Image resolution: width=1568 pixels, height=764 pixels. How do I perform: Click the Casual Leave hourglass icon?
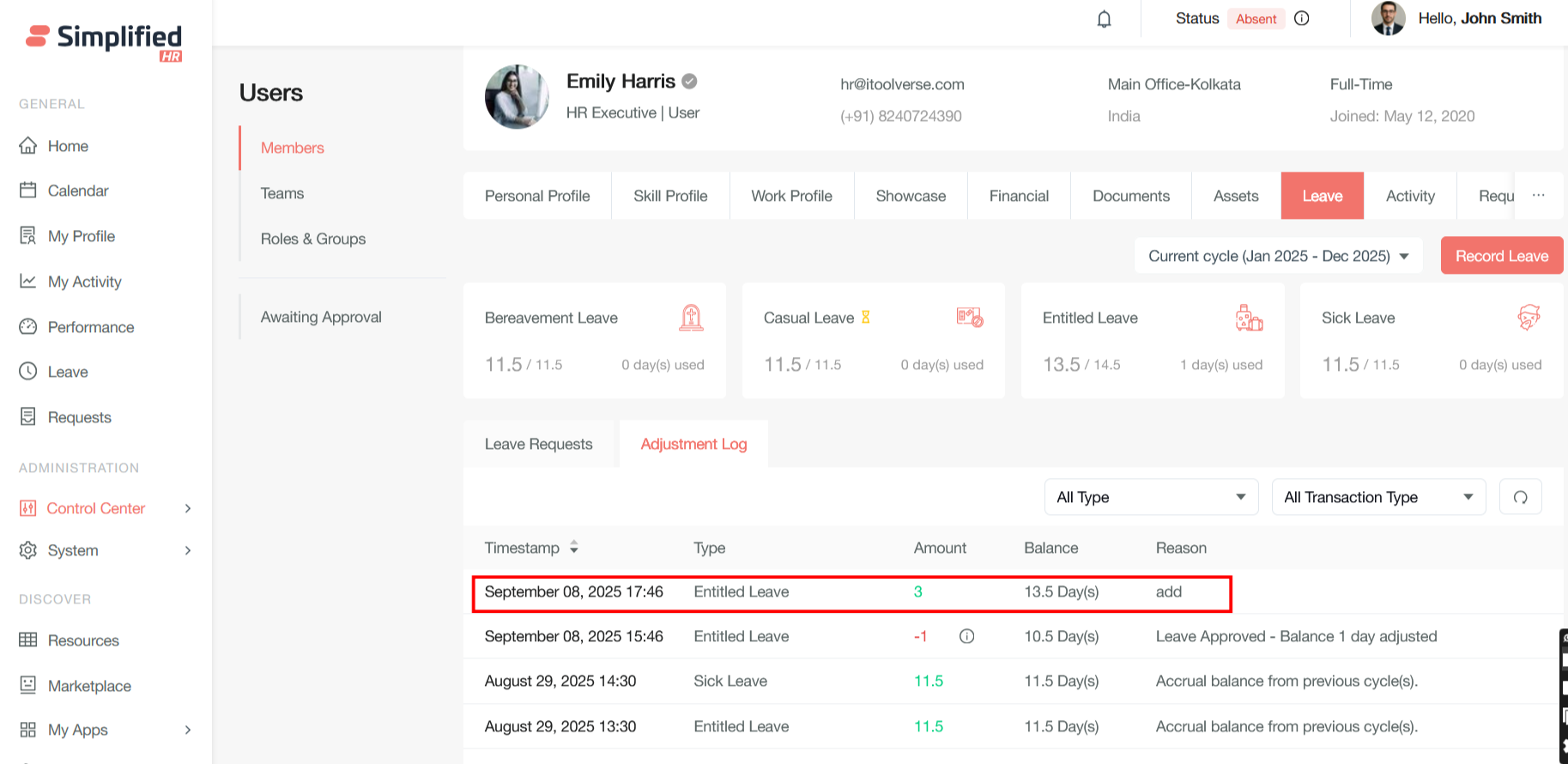[x=865, y=318]
